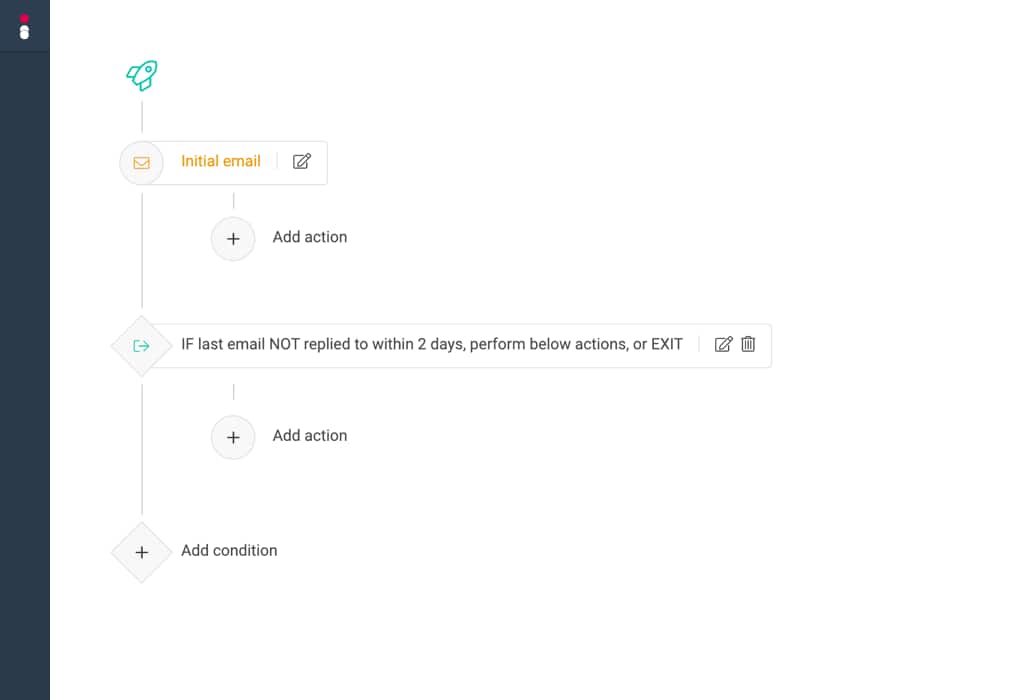Edit the condition using its pencil icon
1024x700 pixels.
[724, 344]
